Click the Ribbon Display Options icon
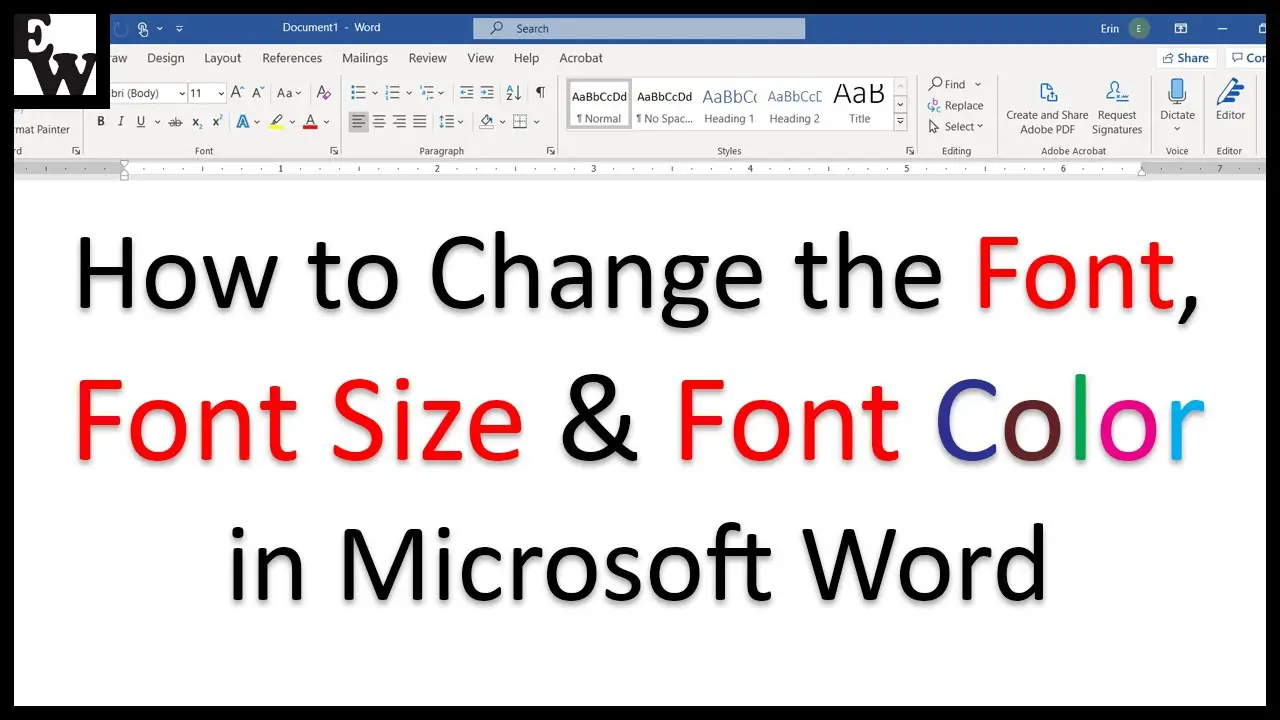The image size is (1280, 720). [x=1181, y=29]
